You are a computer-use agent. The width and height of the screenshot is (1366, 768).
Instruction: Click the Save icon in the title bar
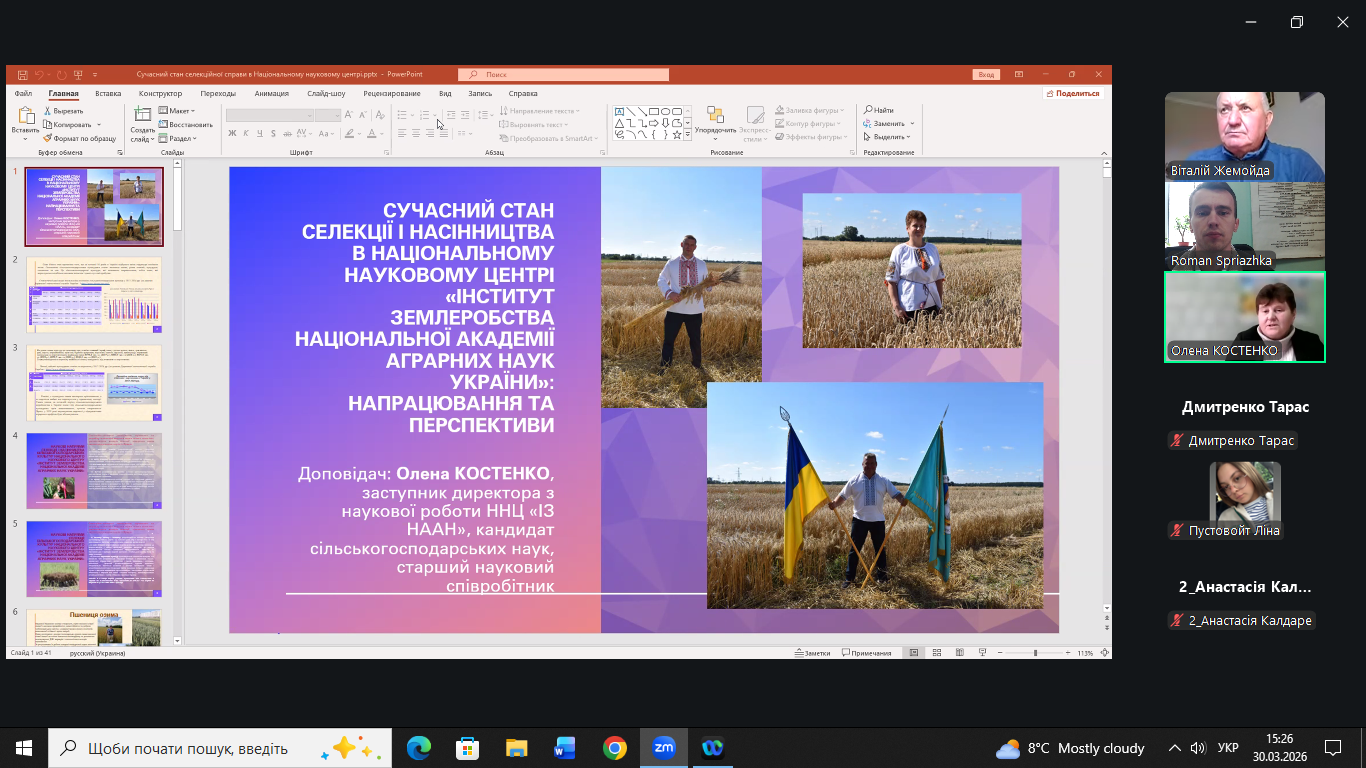click(22, 75)
